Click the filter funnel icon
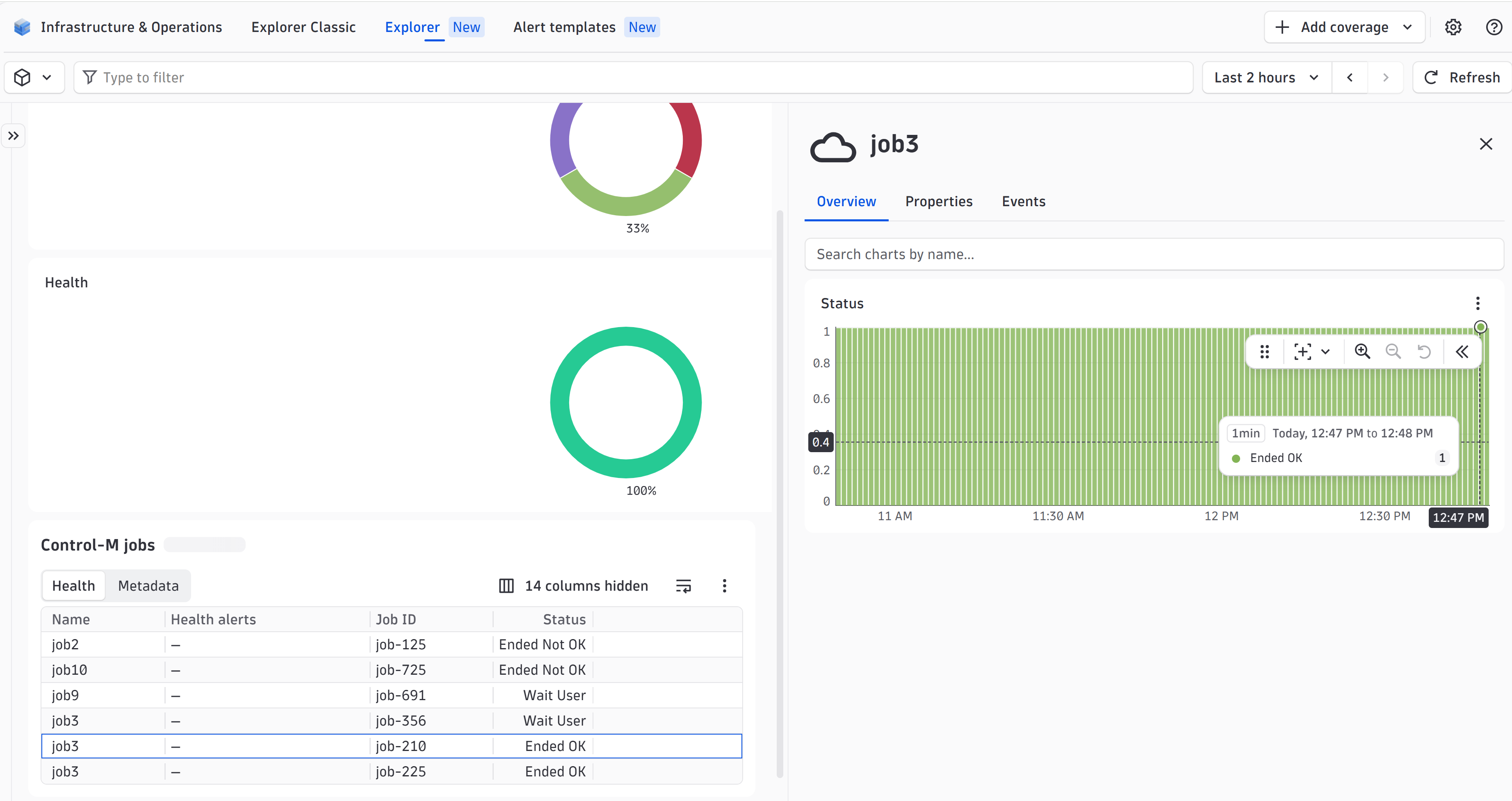The width and height of the screenshot is (1512, 801). (x=89, y=77)
